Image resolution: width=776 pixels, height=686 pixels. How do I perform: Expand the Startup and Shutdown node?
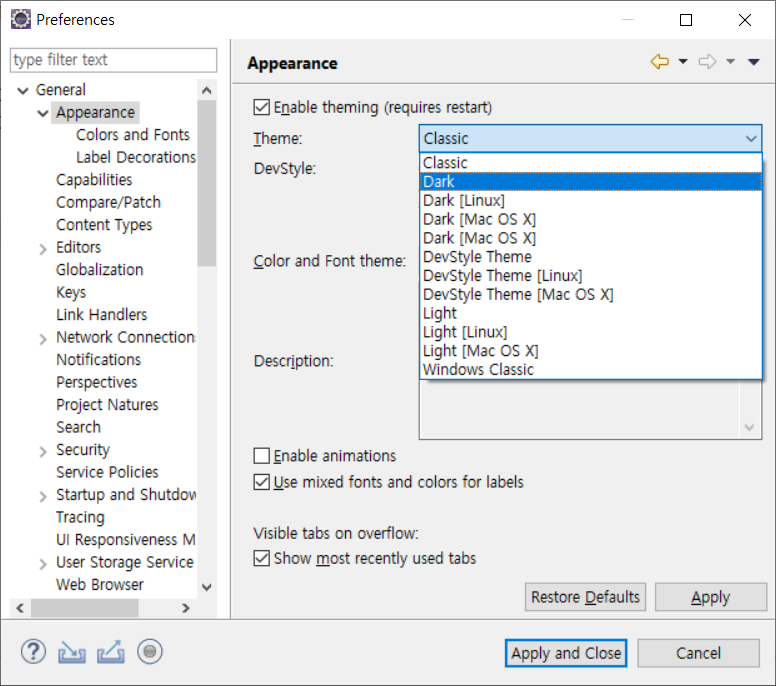click(43, 496)
